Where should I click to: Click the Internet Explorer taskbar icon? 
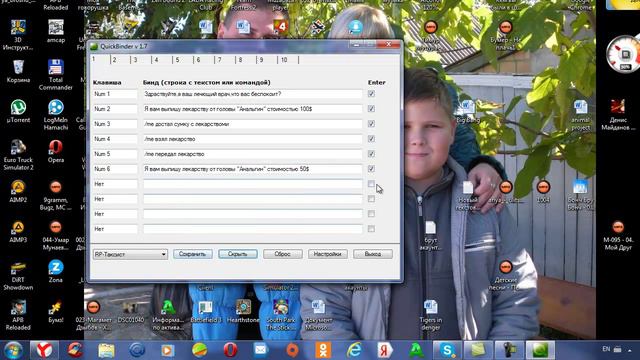[354, 350]
